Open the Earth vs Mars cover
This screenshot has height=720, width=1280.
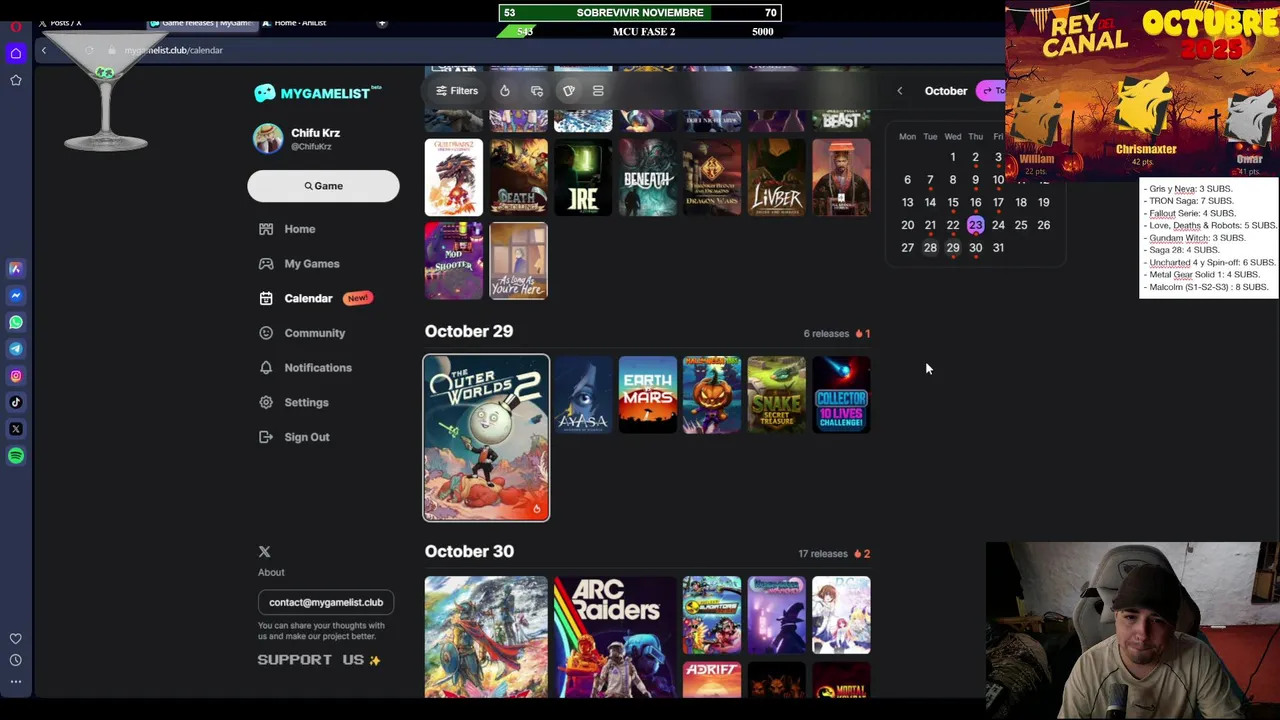click(648, 395)
